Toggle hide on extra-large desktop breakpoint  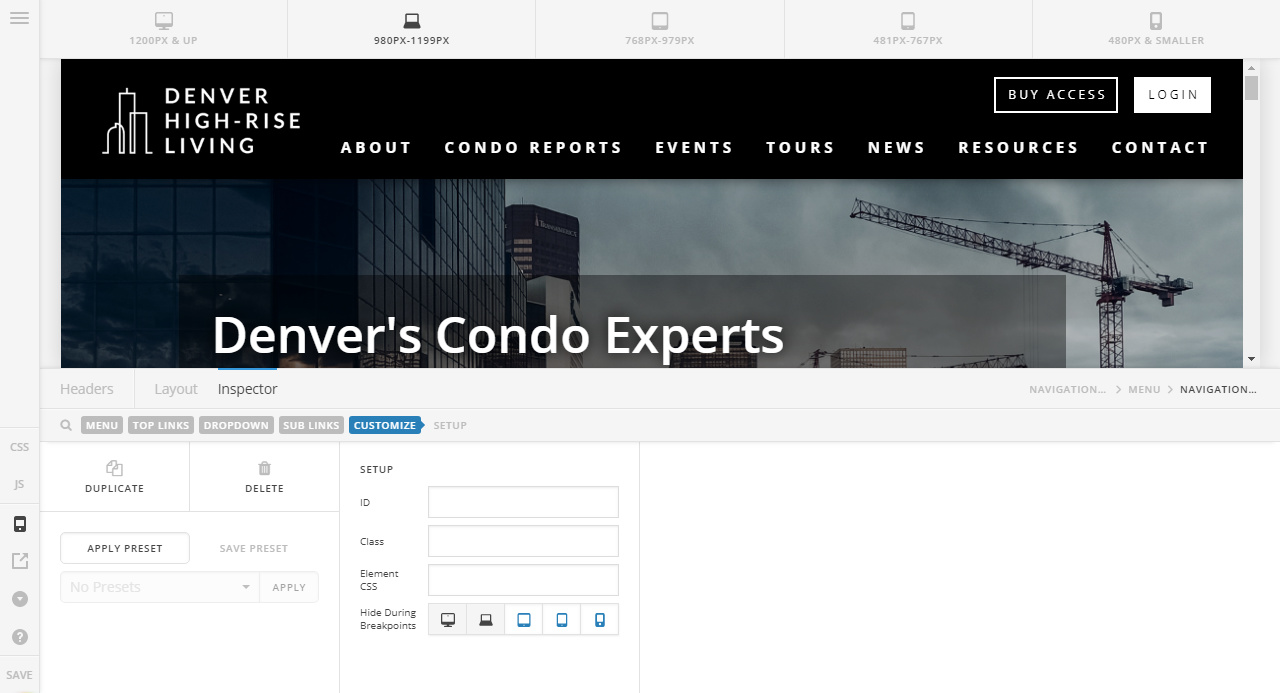[x=448, y=620]
